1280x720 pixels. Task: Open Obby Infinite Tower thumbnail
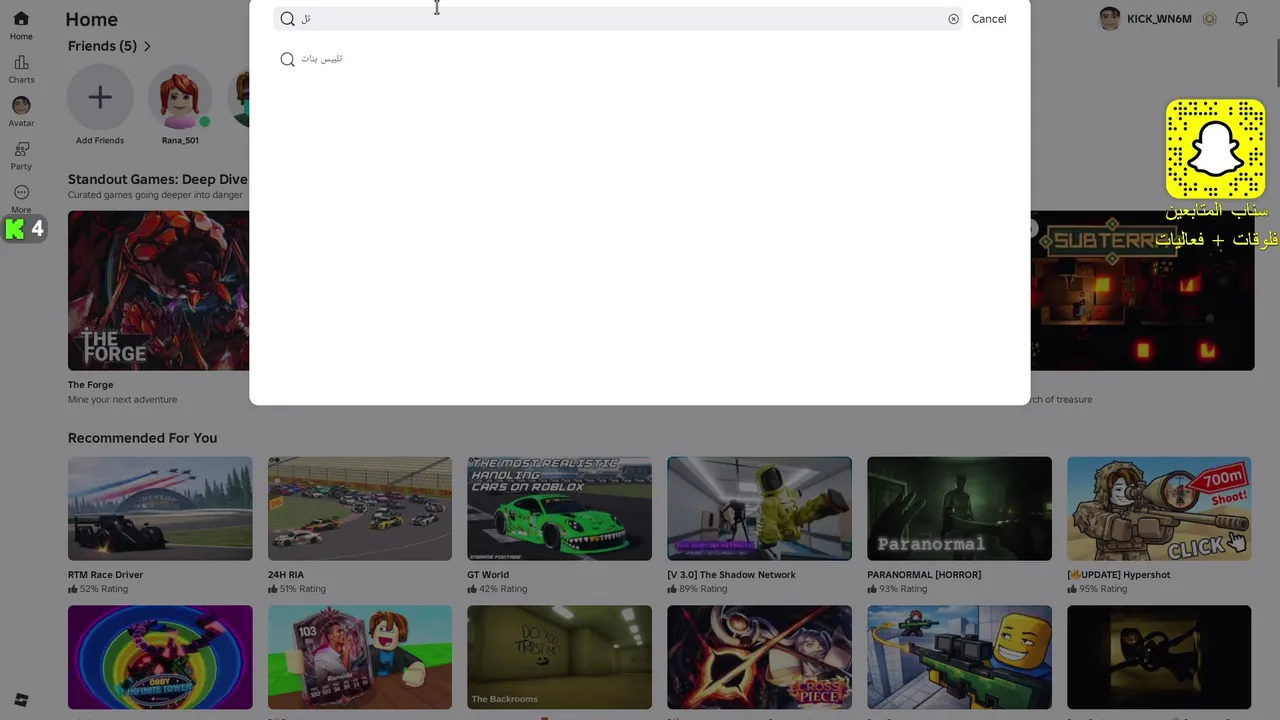click(x=160, y=657)
